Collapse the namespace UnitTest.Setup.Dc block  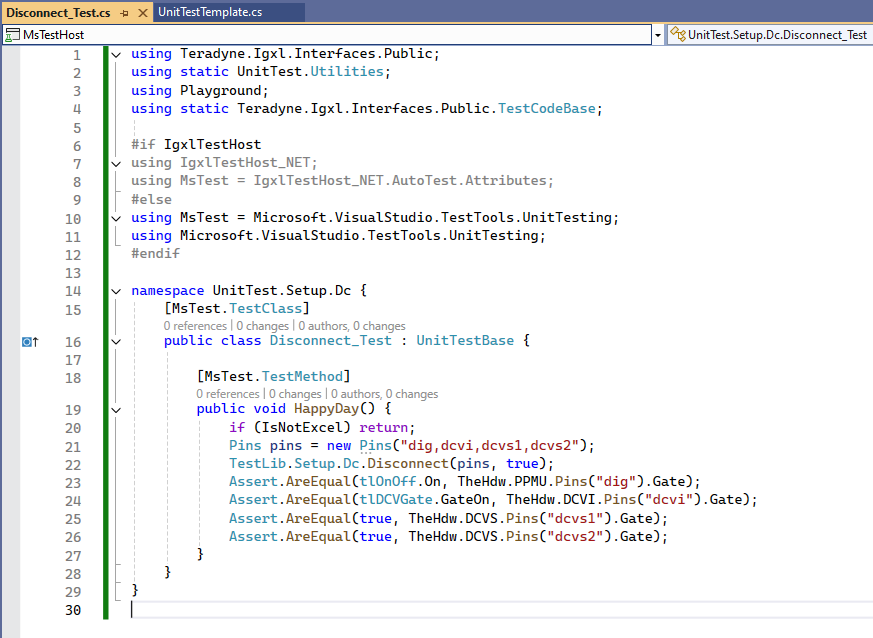[116, 291]
